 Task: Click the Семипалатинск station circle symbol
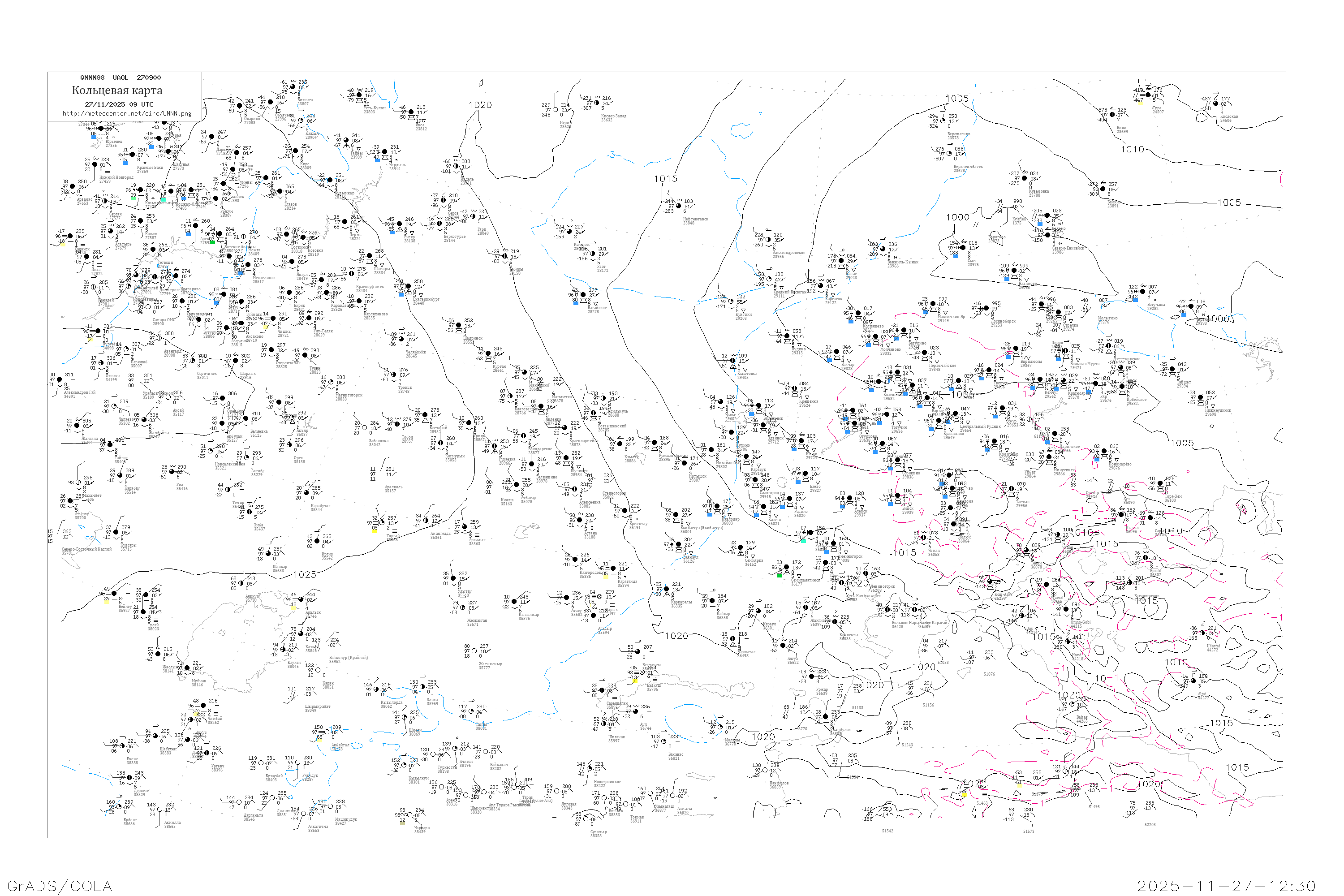(x=786, y=568)
